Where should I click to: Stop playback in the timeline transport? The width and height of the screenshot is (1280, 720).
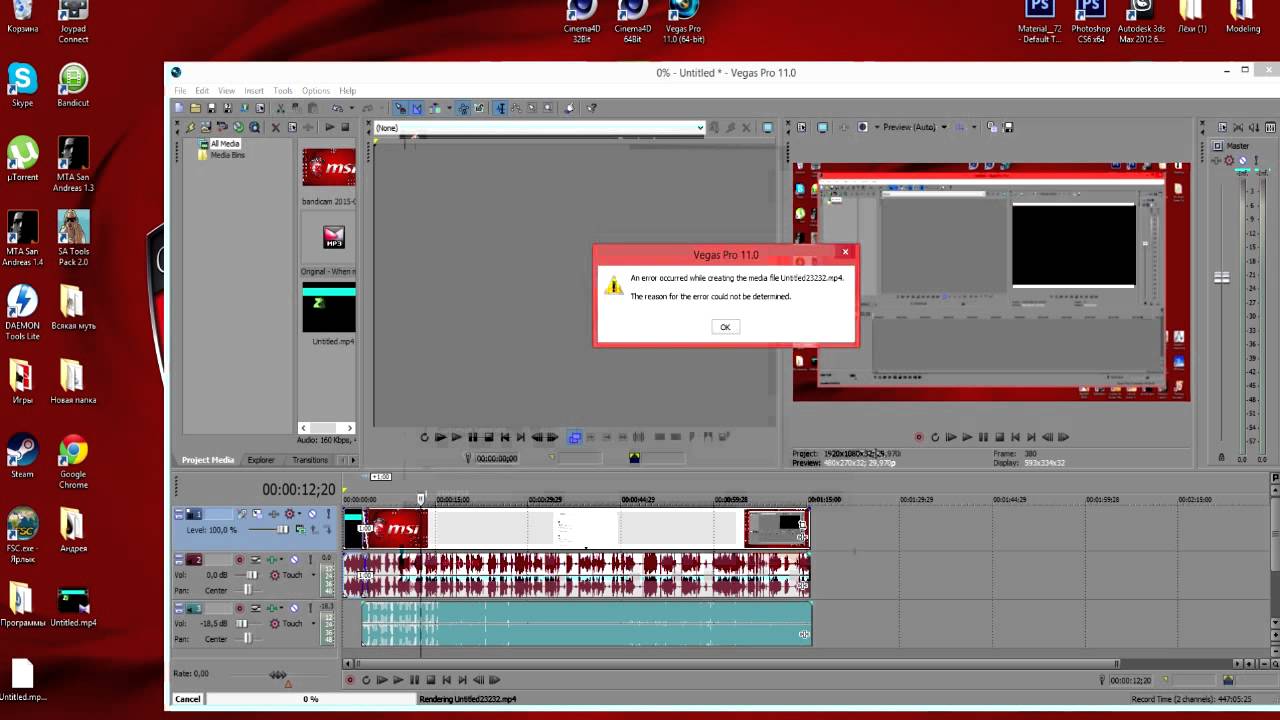click(x=430, y=680)
